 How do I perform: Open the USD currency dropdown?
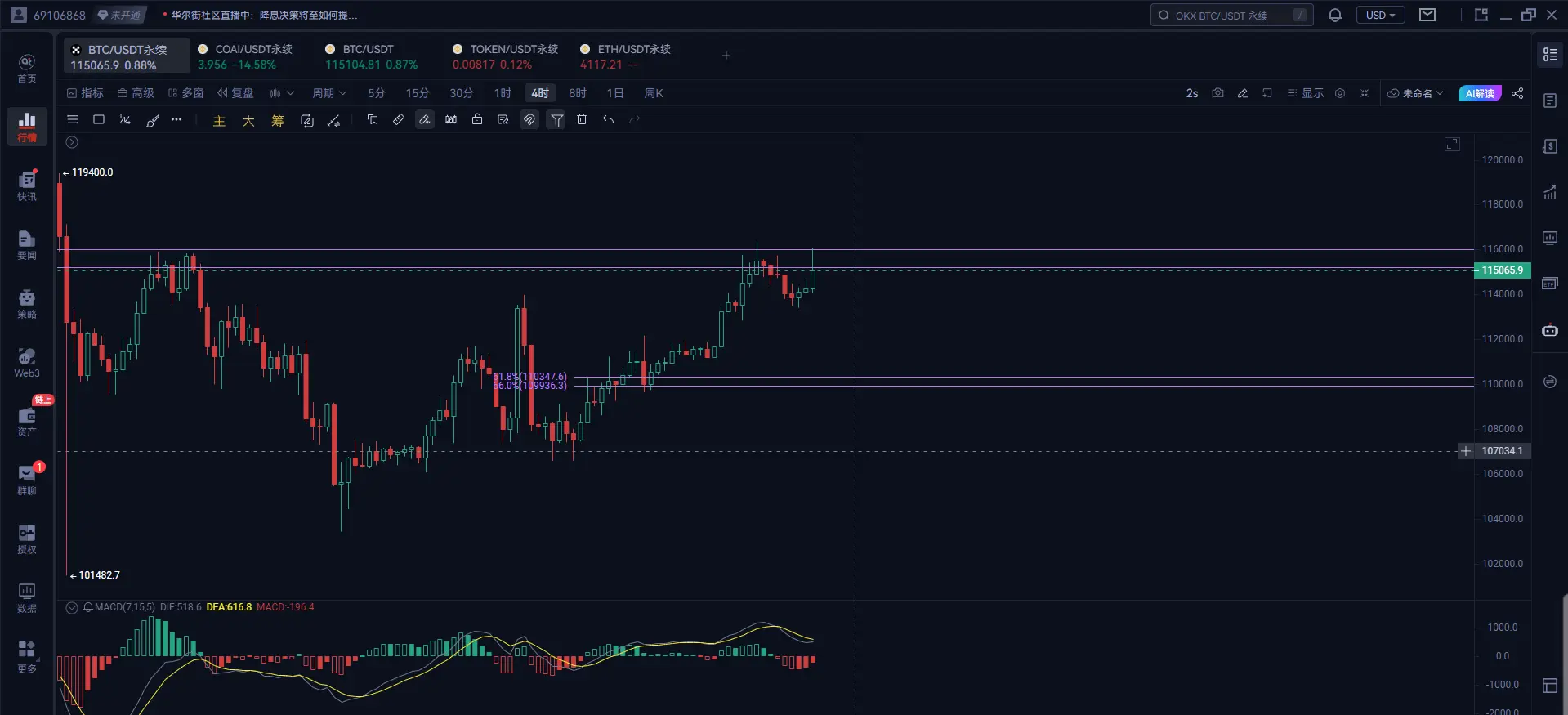click(1381, 15)
